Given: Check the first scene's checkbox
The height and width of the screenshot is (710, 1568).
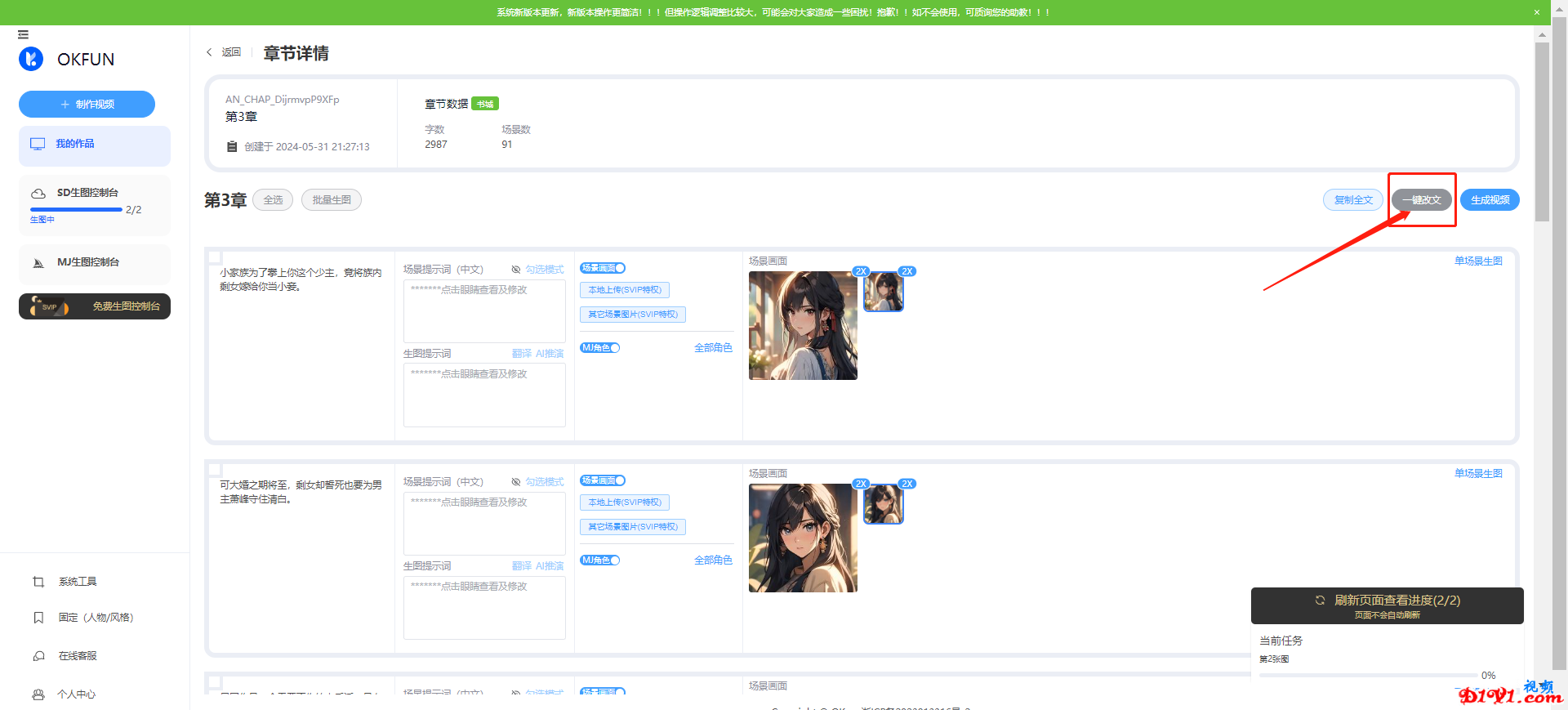Looking at the screenshot, I should [215, 257].
